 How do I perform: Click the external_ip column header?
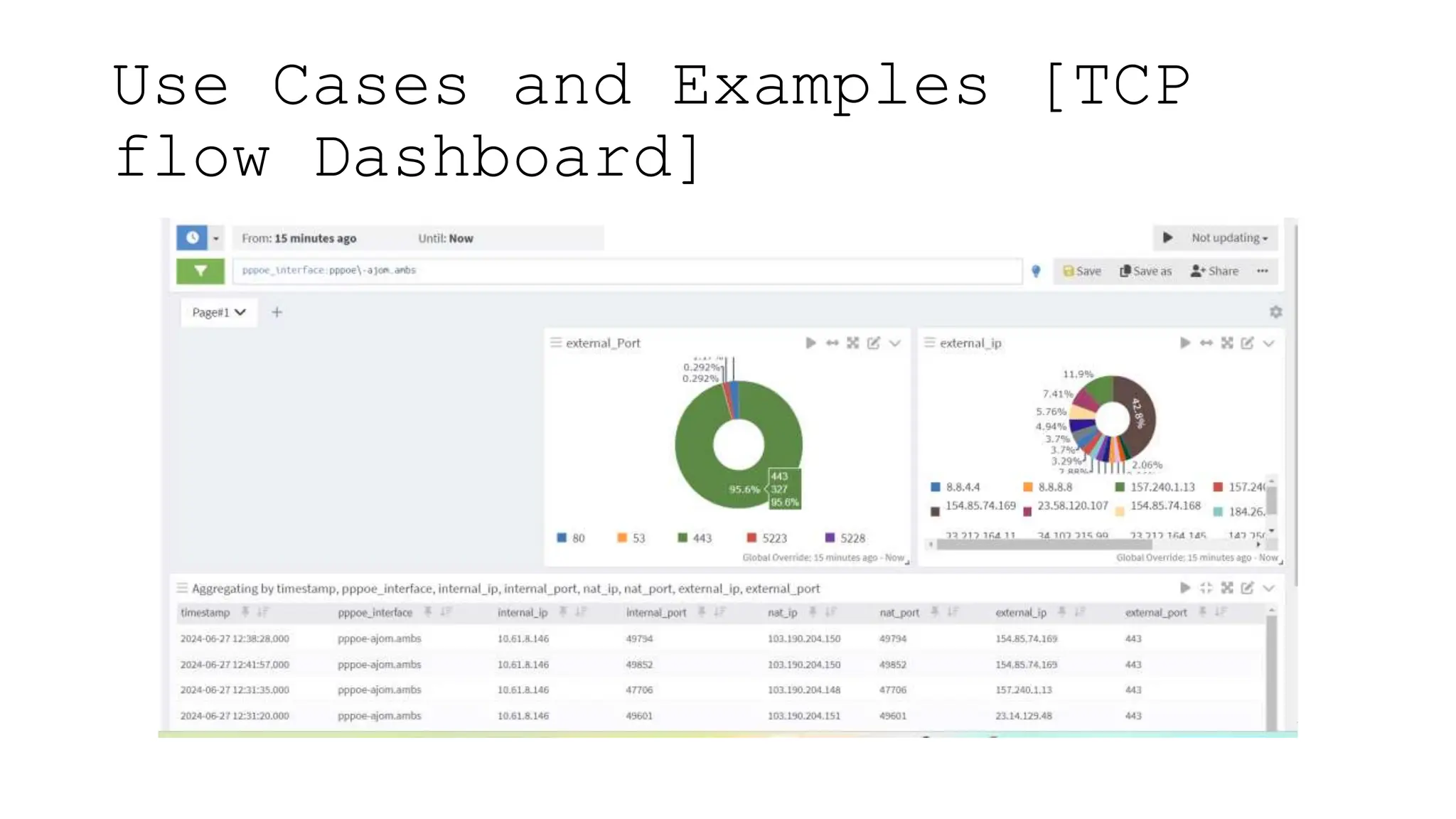point(1021,612)
